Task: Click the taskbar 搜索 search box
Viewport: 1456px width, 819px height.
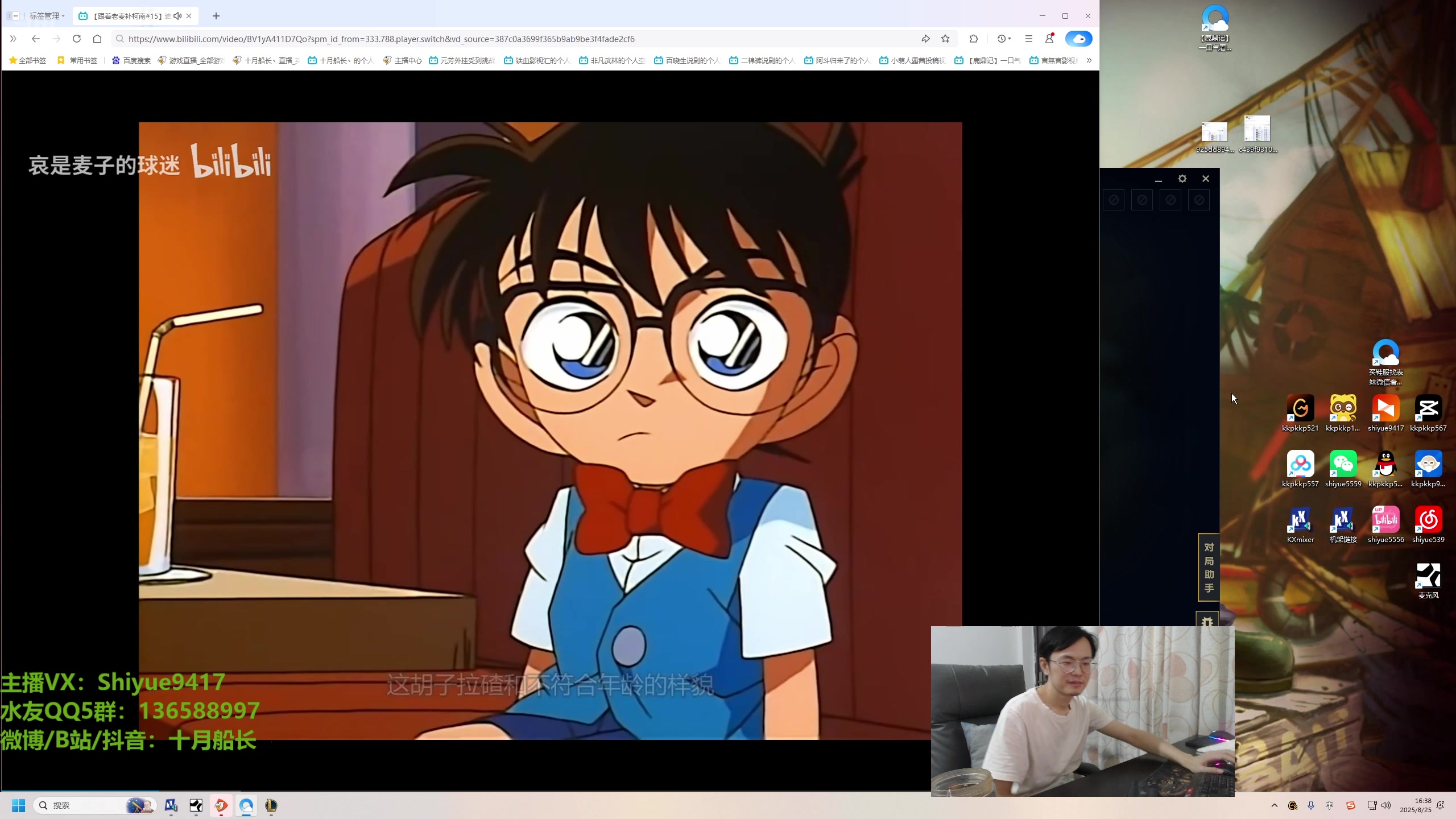Action: point(96,805)
